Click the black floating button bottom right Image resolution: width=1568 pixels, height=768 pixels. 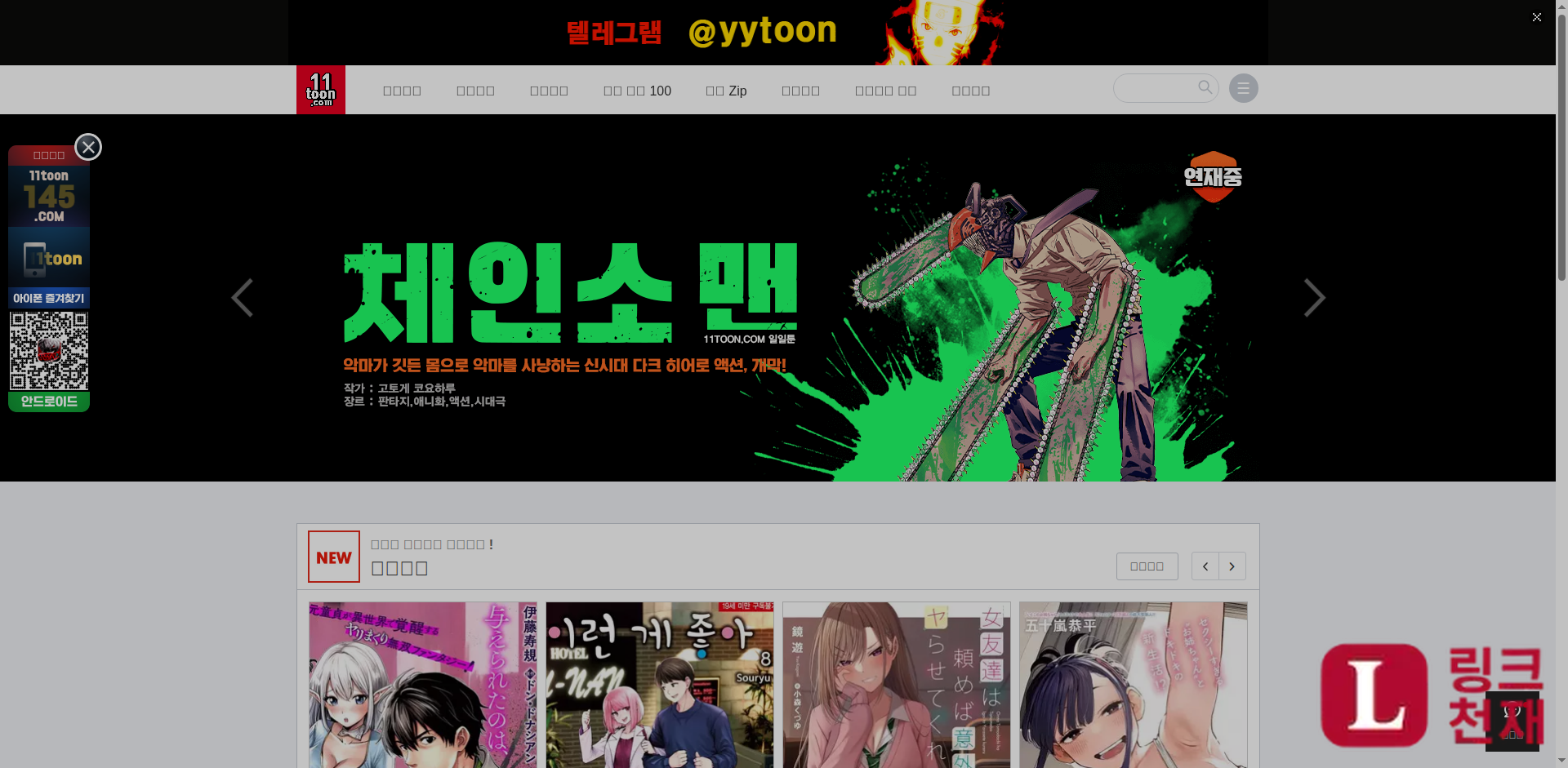click(1512, 721)
